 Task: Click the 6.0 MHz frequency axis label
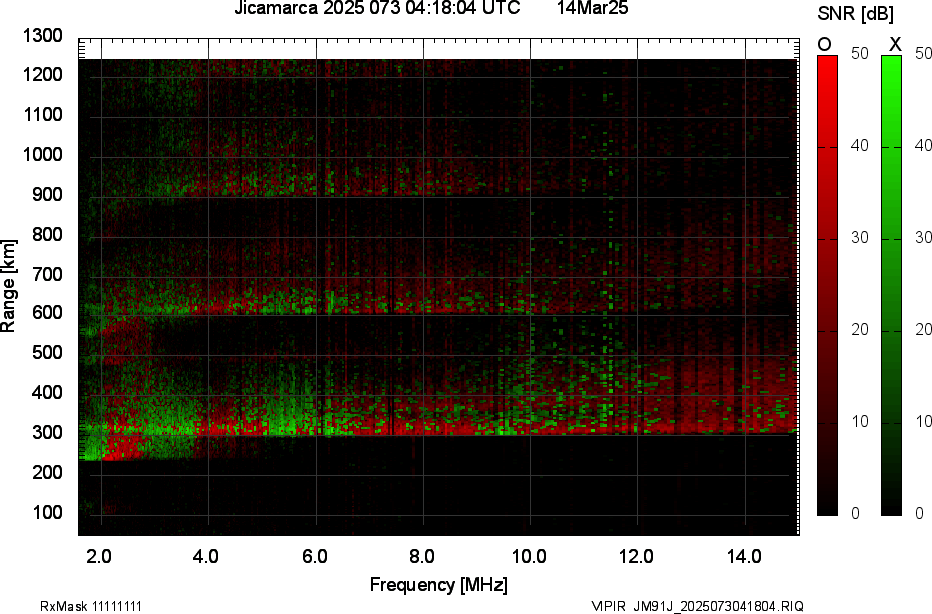[314, 556]
